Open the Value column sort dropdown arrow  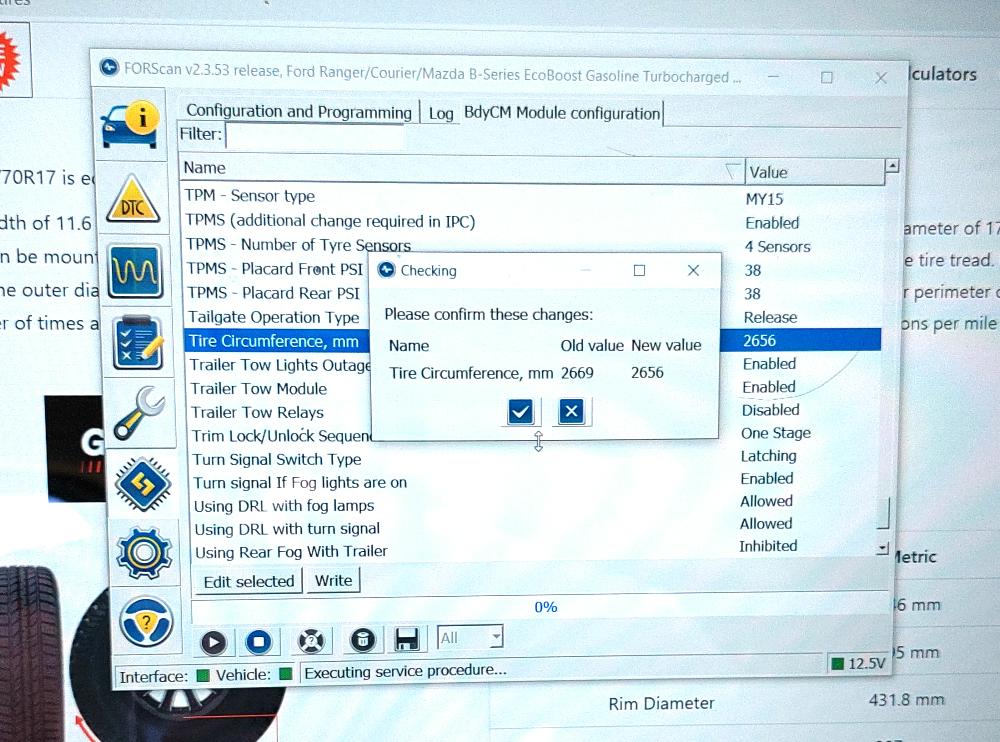[x=734, y=171]
